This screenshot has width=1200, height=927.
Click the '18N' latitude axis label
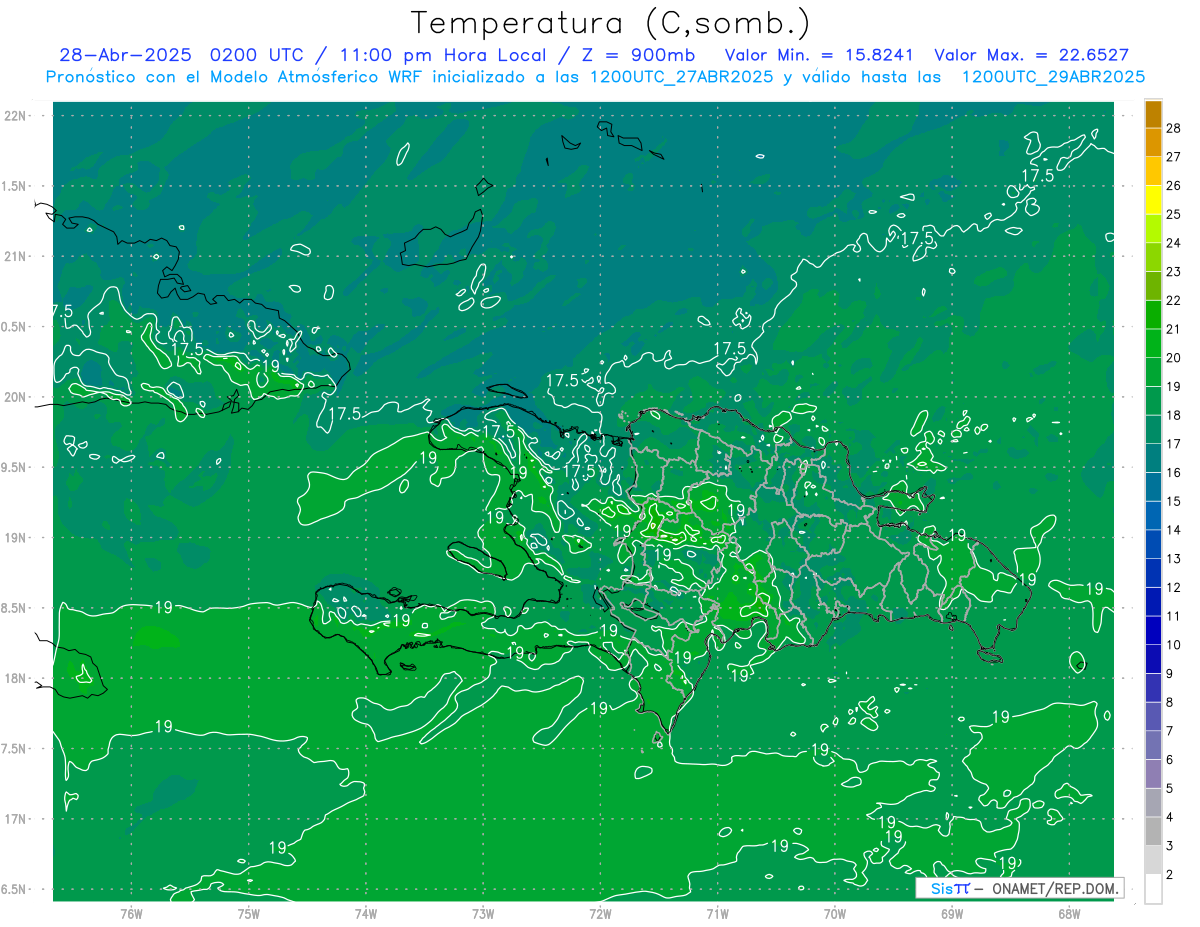click(15, 678)
